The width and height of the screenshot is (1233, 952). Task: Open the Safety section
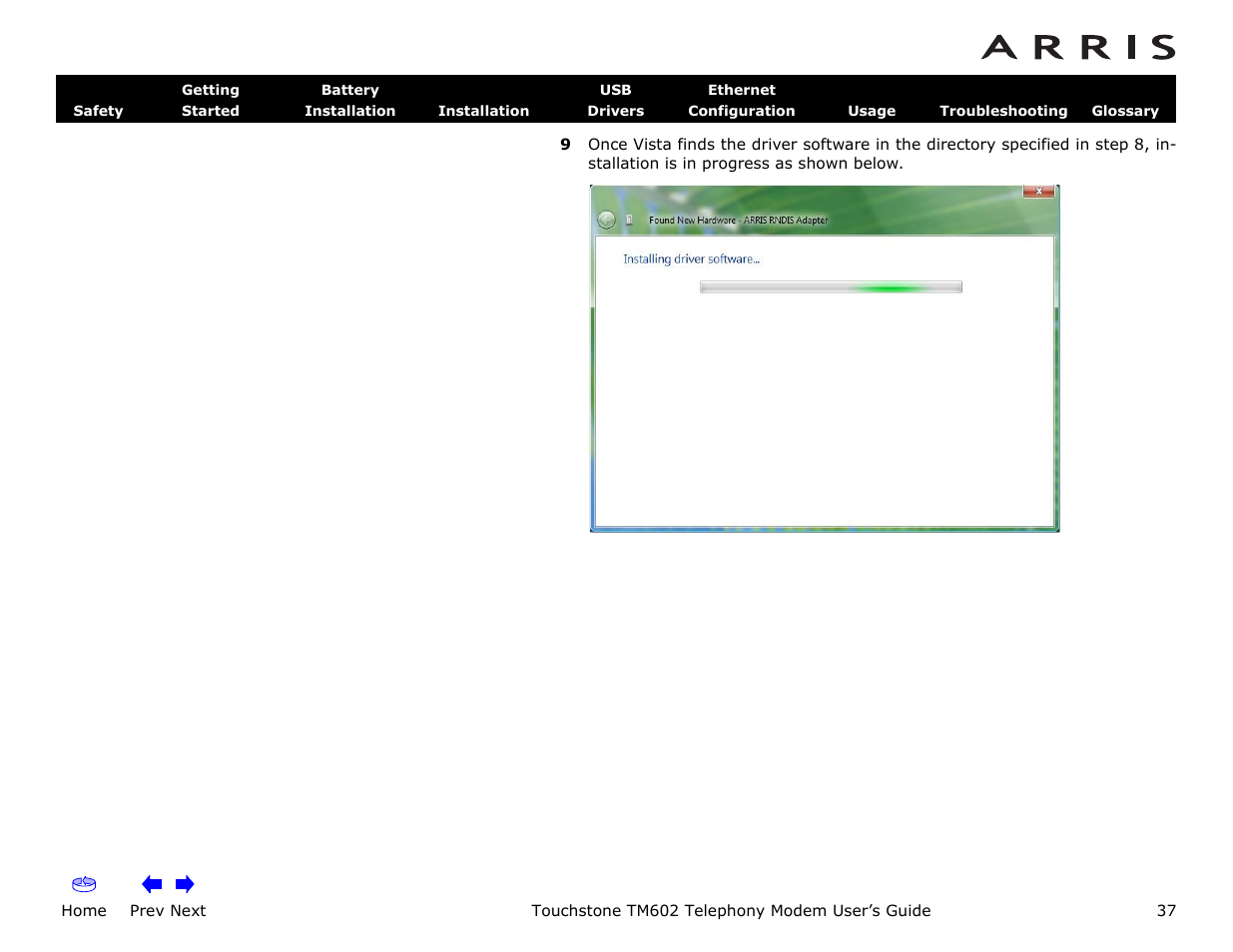click(98, 111)
